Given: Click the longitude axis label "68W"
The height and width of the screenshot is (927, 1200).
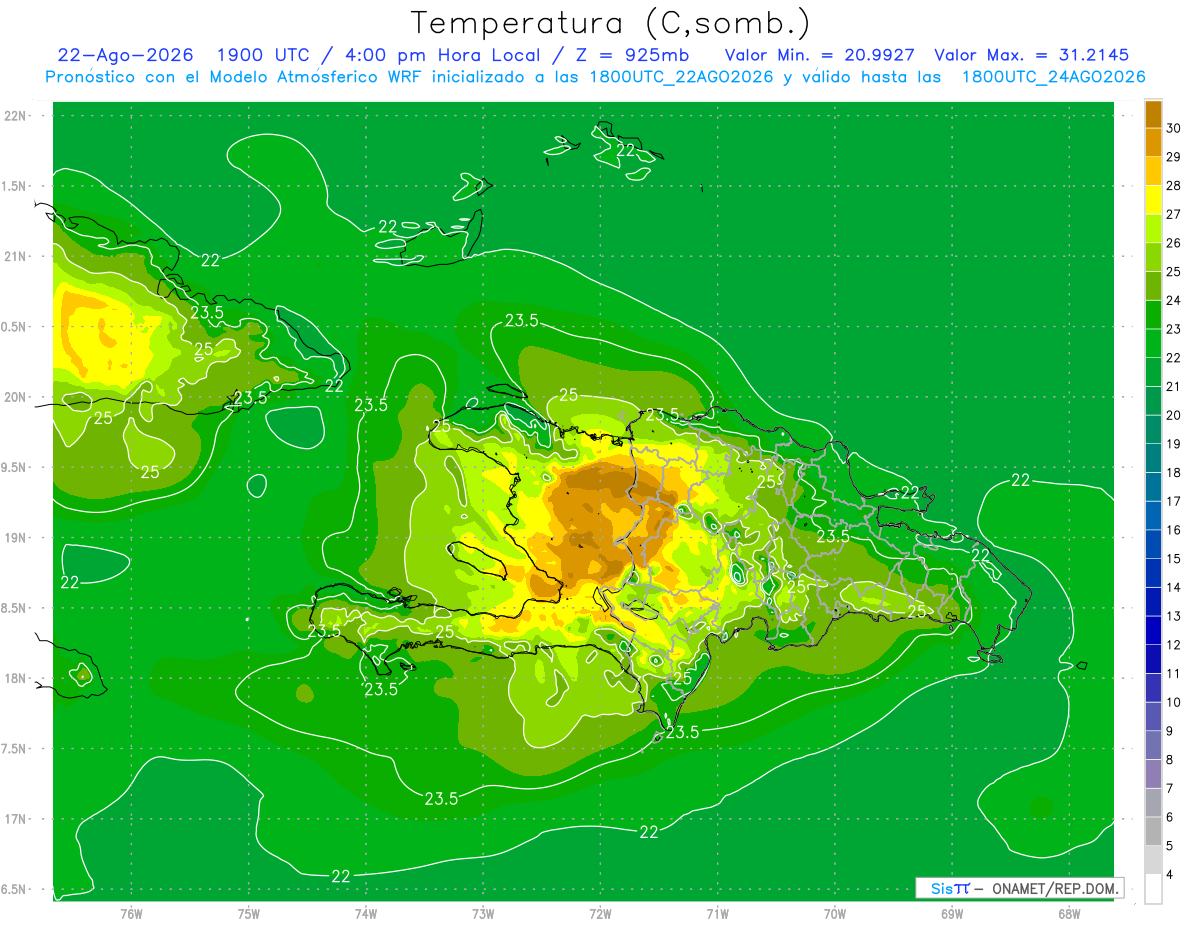Looking at the screenshot, I should 1068,913.
